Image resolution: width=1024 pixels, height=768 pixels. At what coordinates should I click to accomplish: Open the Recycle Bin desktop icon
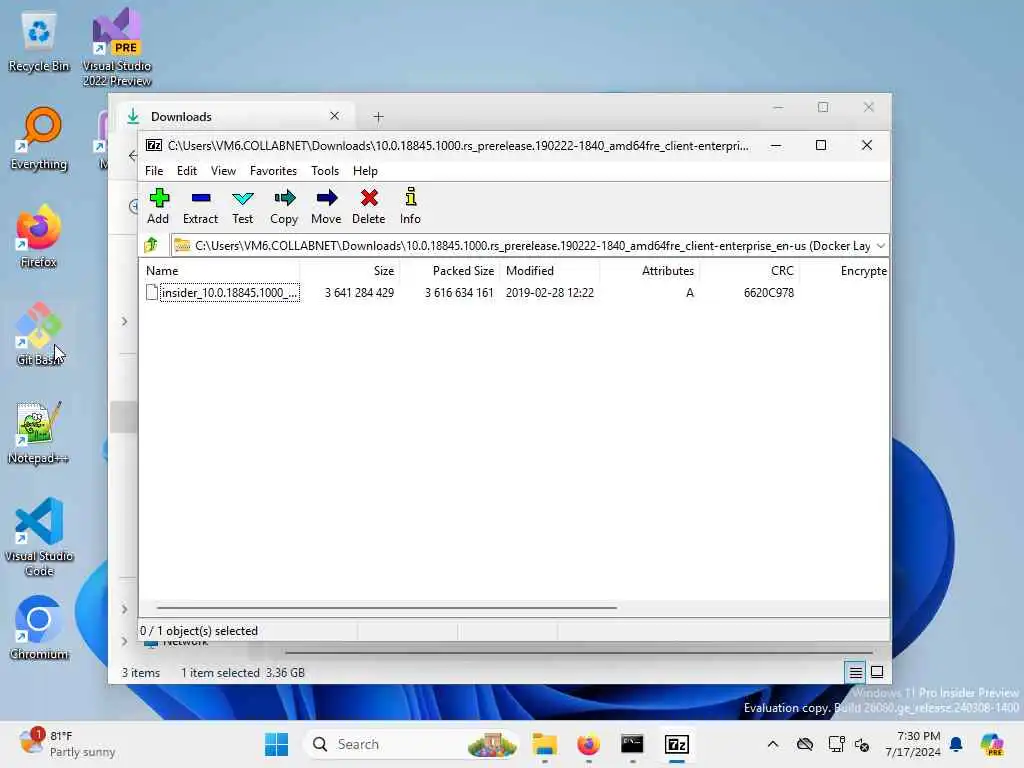click(x=39, y=42)
